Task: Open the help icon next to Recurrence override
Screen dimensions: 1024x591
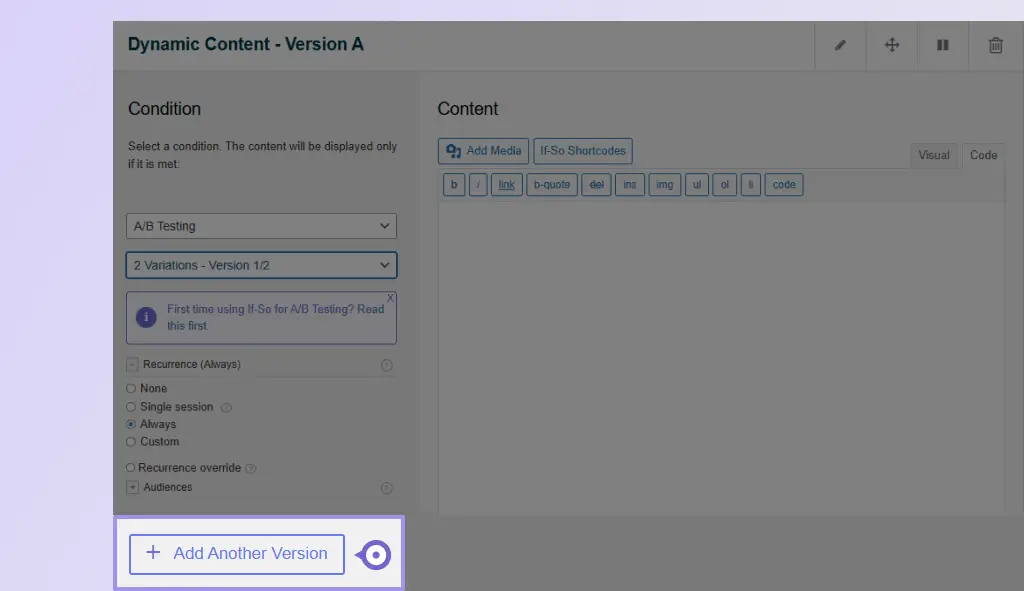Action: click(250, 468)
